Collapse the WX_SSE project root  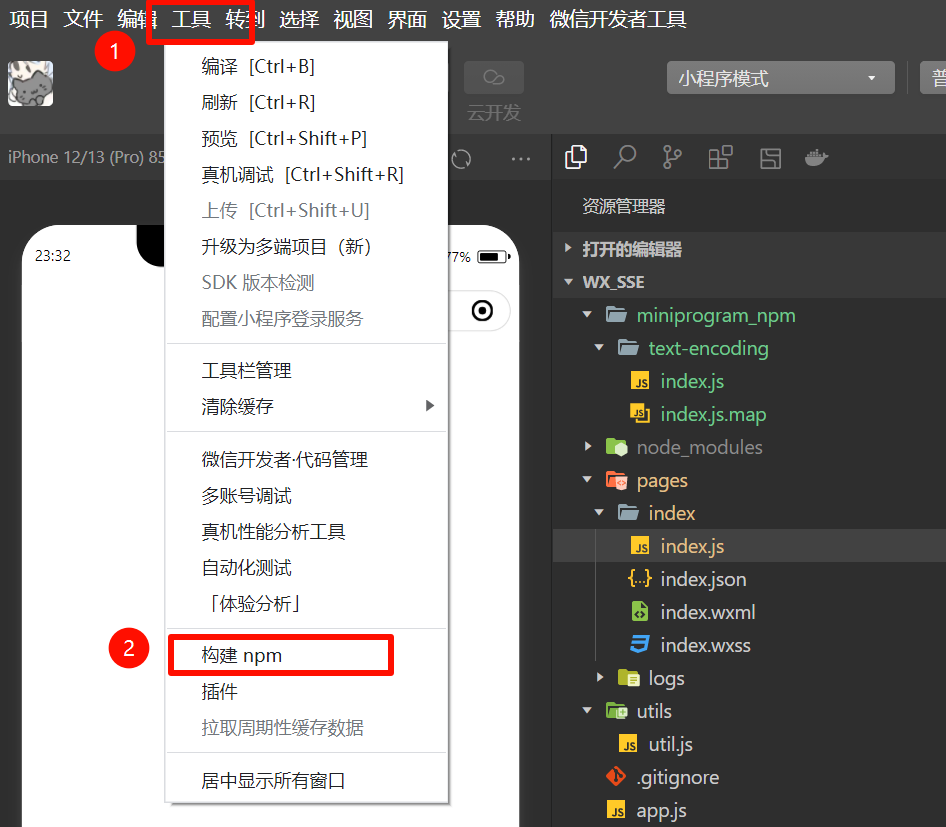568,282
